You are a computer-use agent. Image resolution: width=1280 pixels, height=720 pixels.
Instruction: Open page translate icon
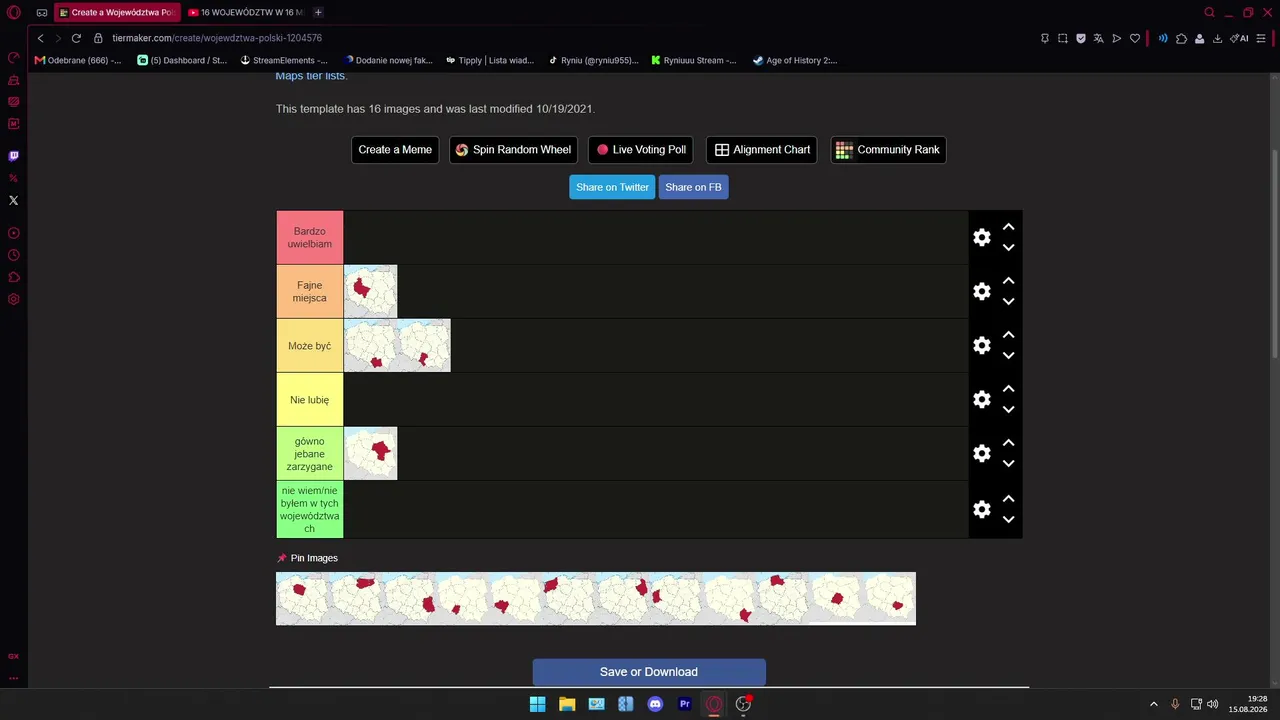click(1099, 38)
